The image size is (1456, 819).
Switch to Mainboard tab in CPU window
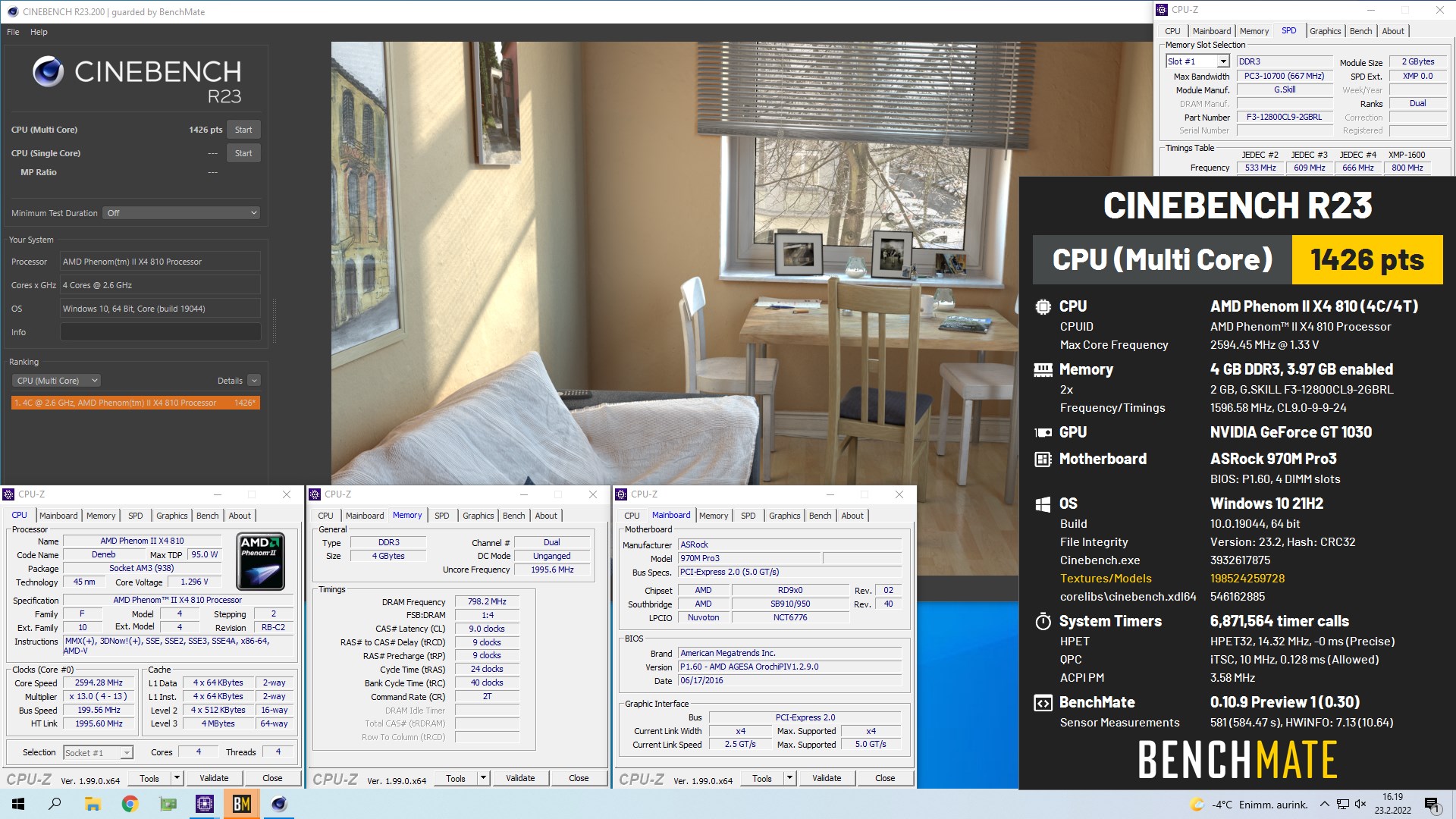pyautogui.click(x=58, y=516)
